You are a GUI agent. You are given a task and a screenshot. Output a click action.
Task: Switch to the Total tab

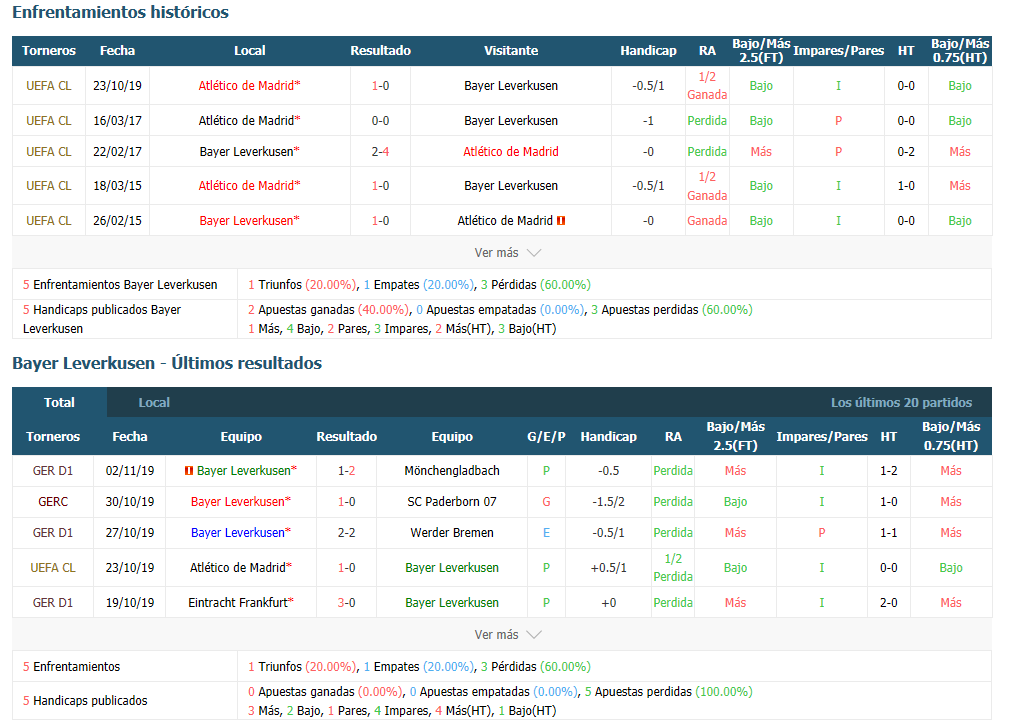(x=59, y=403)
